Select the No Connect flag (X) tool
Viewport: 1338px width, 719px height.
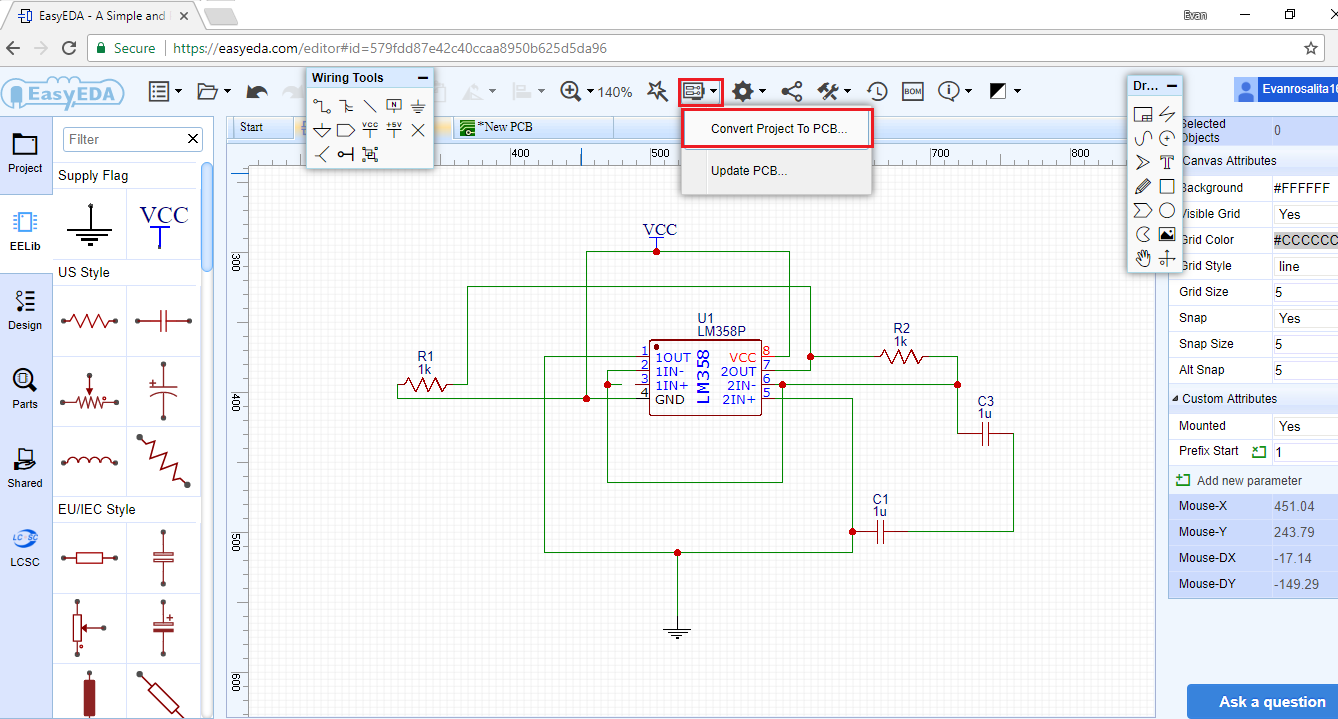pyautogui.click(x=418, y=129)
